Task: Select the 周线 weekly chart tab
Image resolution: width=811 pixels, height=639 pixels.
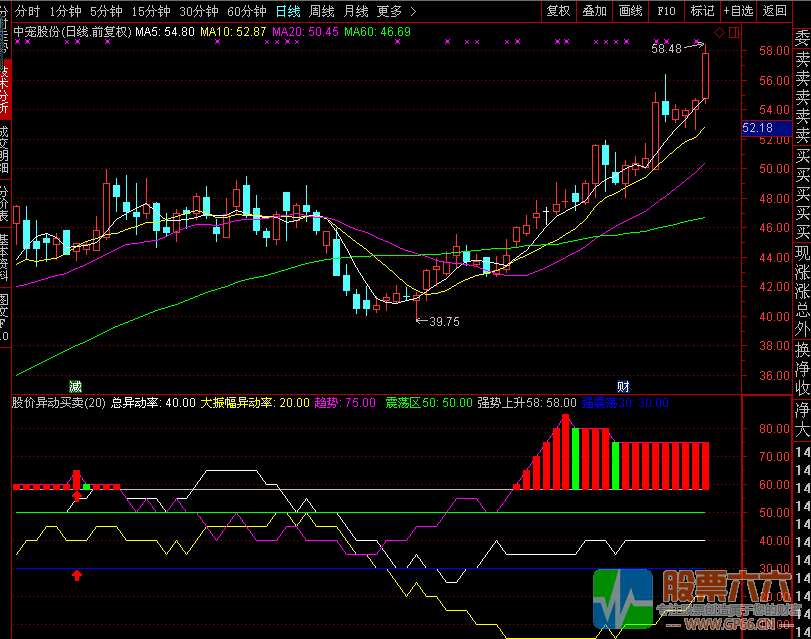Action: (322, 11)
